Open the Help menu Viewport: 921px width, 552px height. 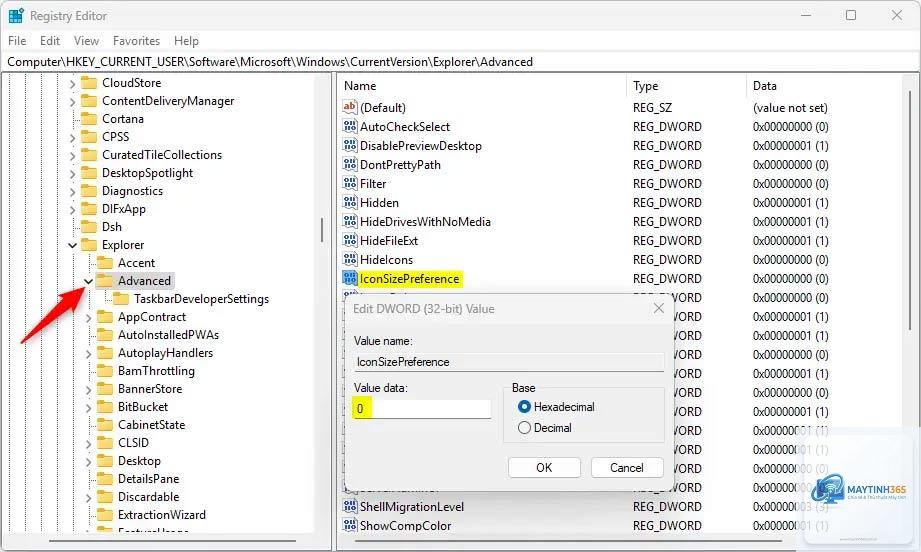186,41
